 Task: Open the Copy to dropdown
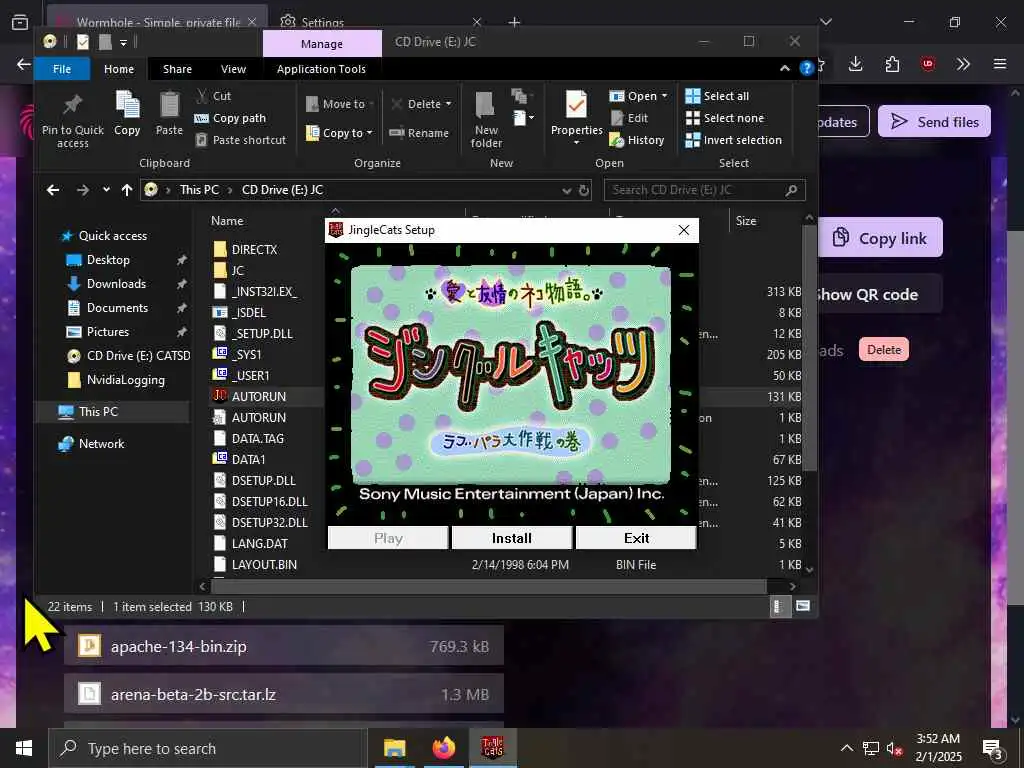click(340, 133)
